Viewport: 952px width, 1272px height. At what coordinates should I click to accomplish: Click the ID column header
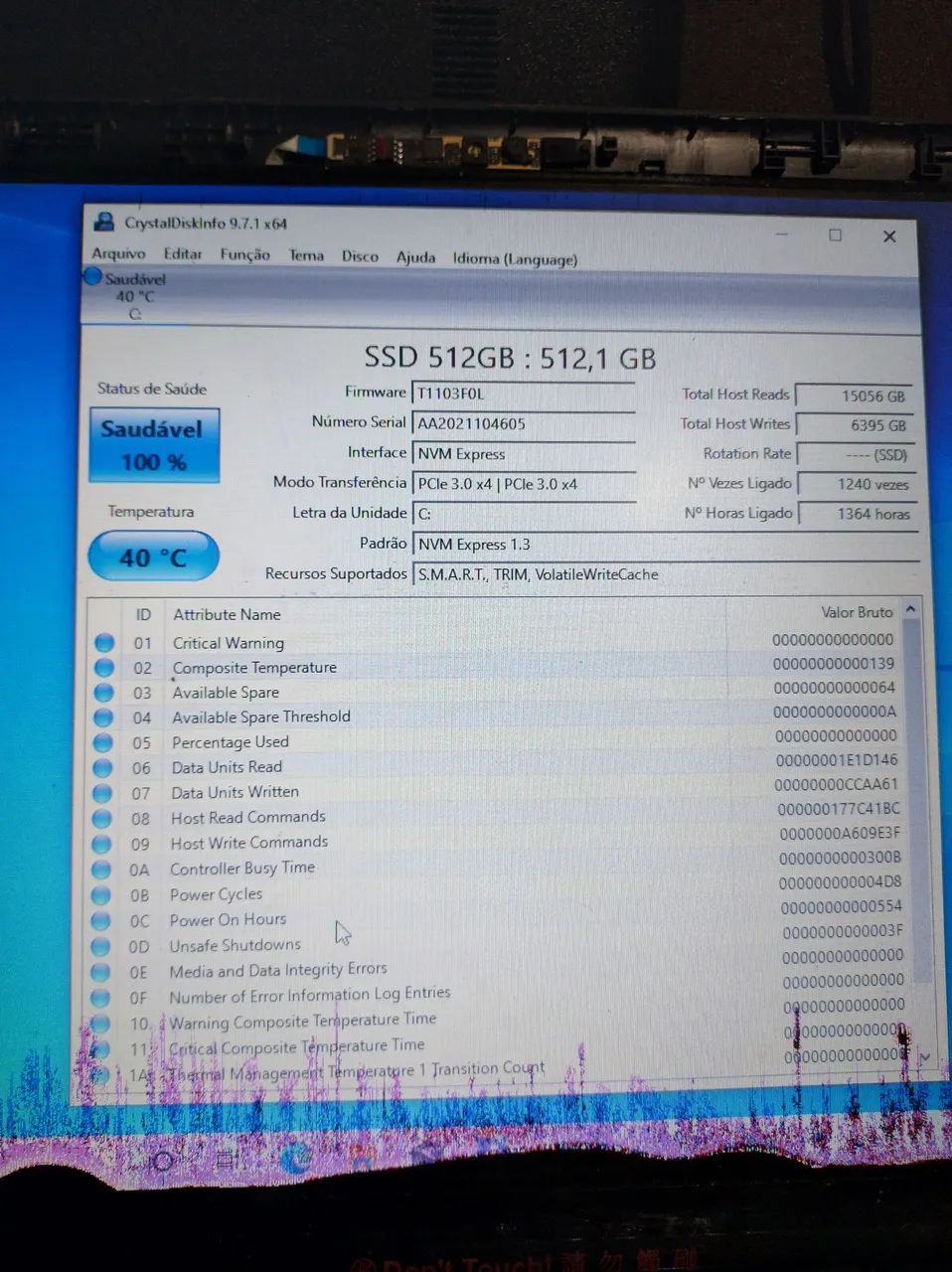coord(143,615)
